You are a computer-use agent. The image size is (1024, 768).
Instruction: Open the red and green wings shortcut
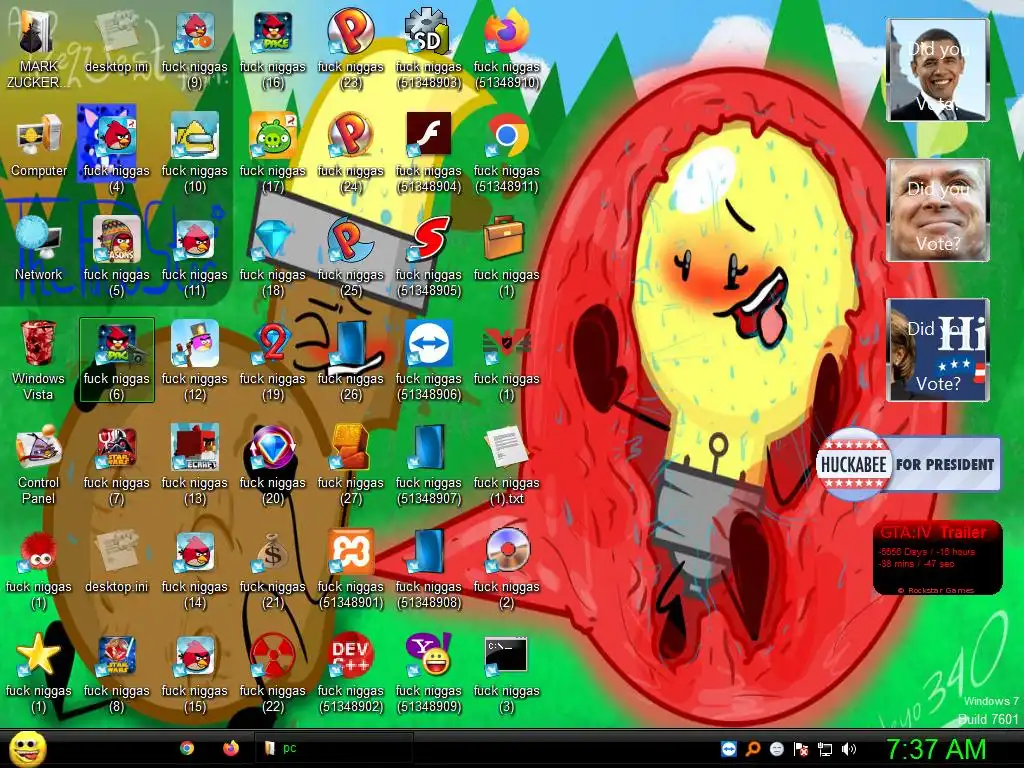(x=507, y=344)
